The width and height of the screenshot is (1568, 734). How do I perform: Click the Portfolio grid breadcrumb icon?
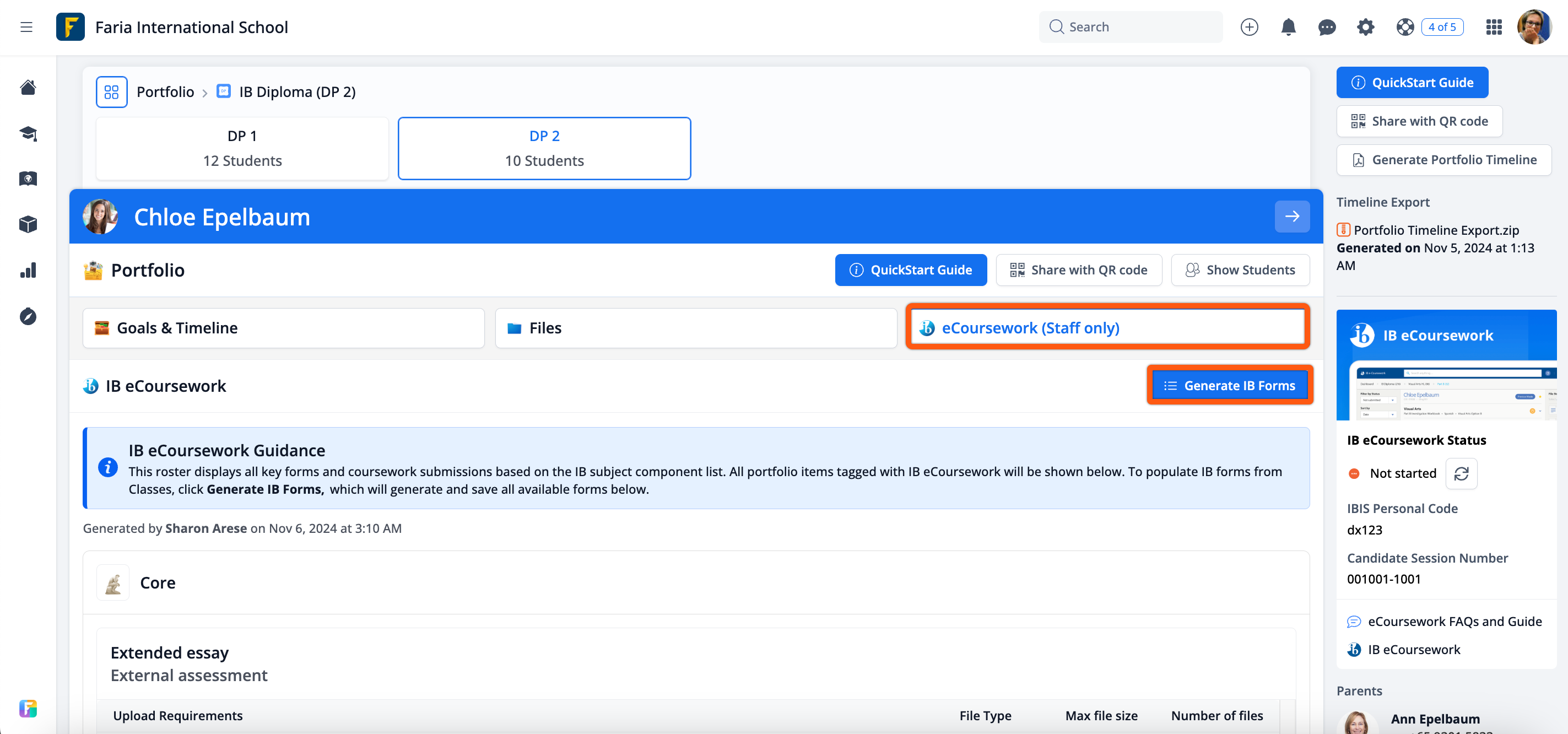click(x=111, y=92)
